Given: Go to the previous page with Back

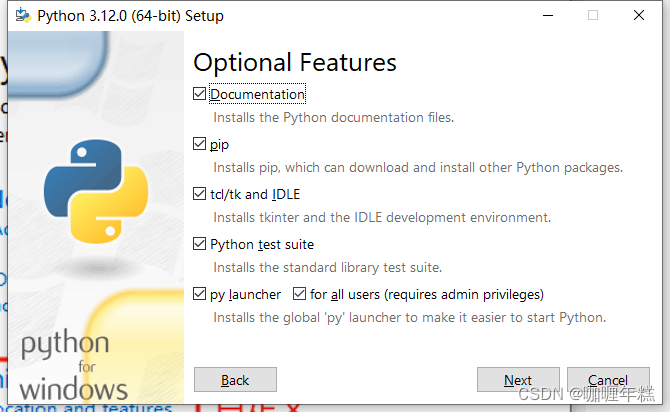Looking at the screenshot, I should (235, 380).
